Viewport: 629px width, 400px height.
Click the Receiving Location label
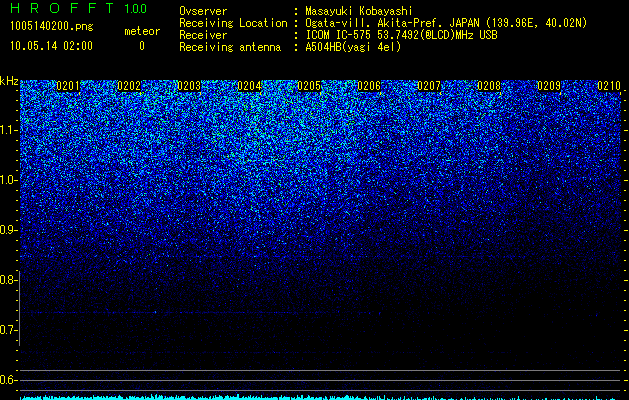tap(233, 23)
